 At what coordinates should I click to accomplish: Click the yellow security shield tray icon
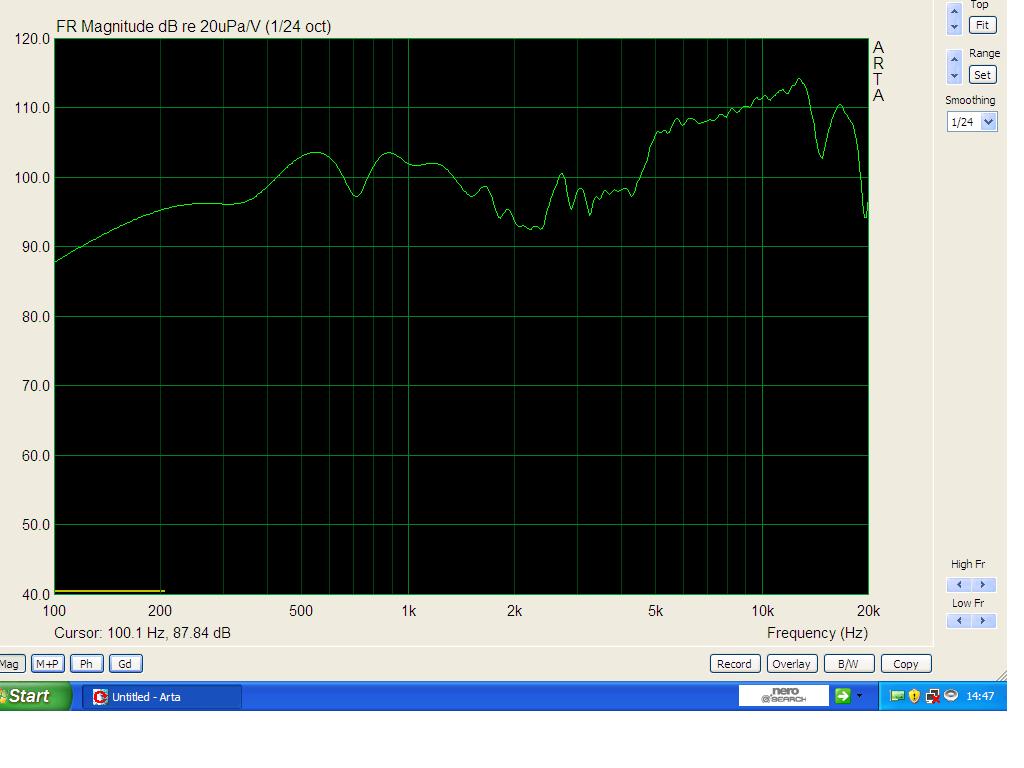(x=914, y=696)
